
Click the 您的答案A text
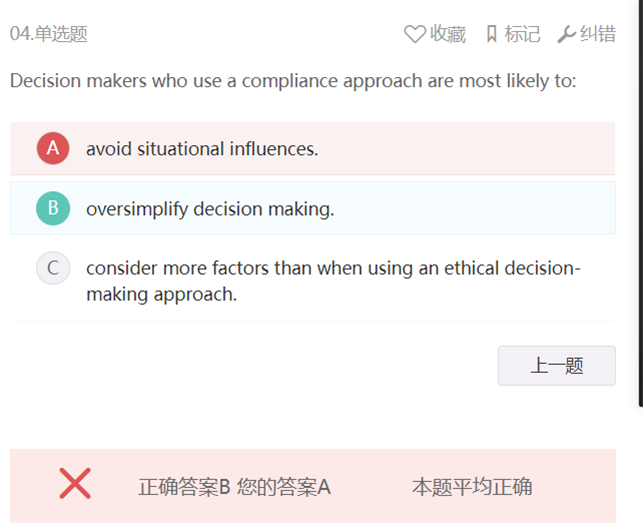pos(284,487)
